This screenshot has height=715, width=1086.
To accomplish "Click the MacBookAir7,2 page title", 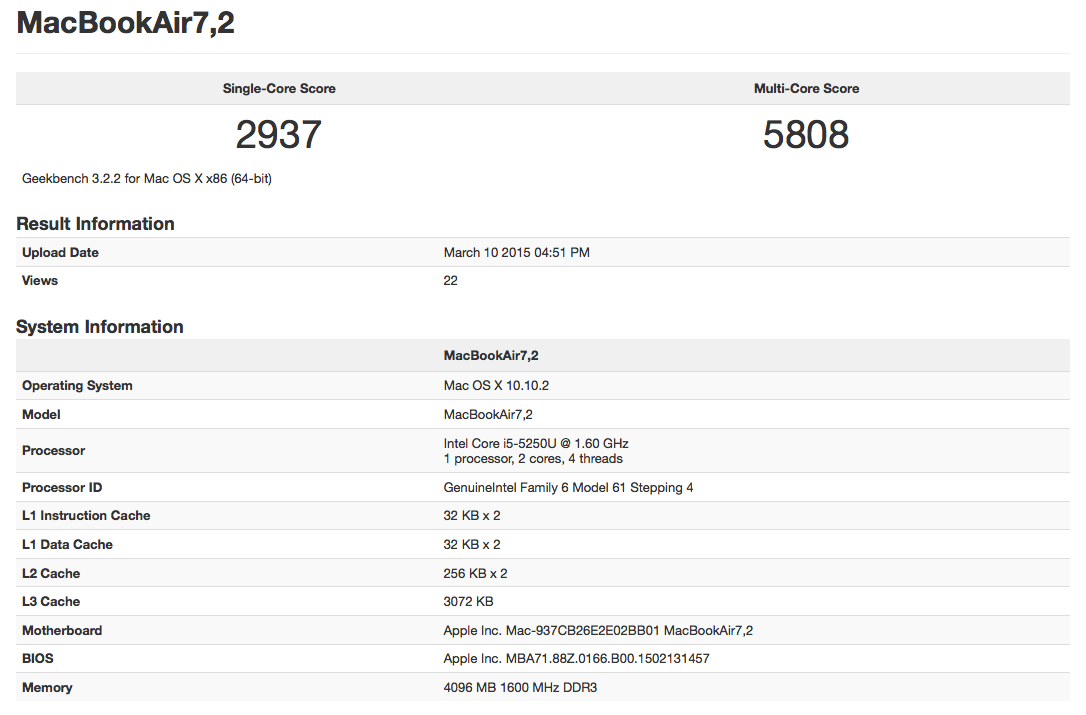I will [126, 24].
